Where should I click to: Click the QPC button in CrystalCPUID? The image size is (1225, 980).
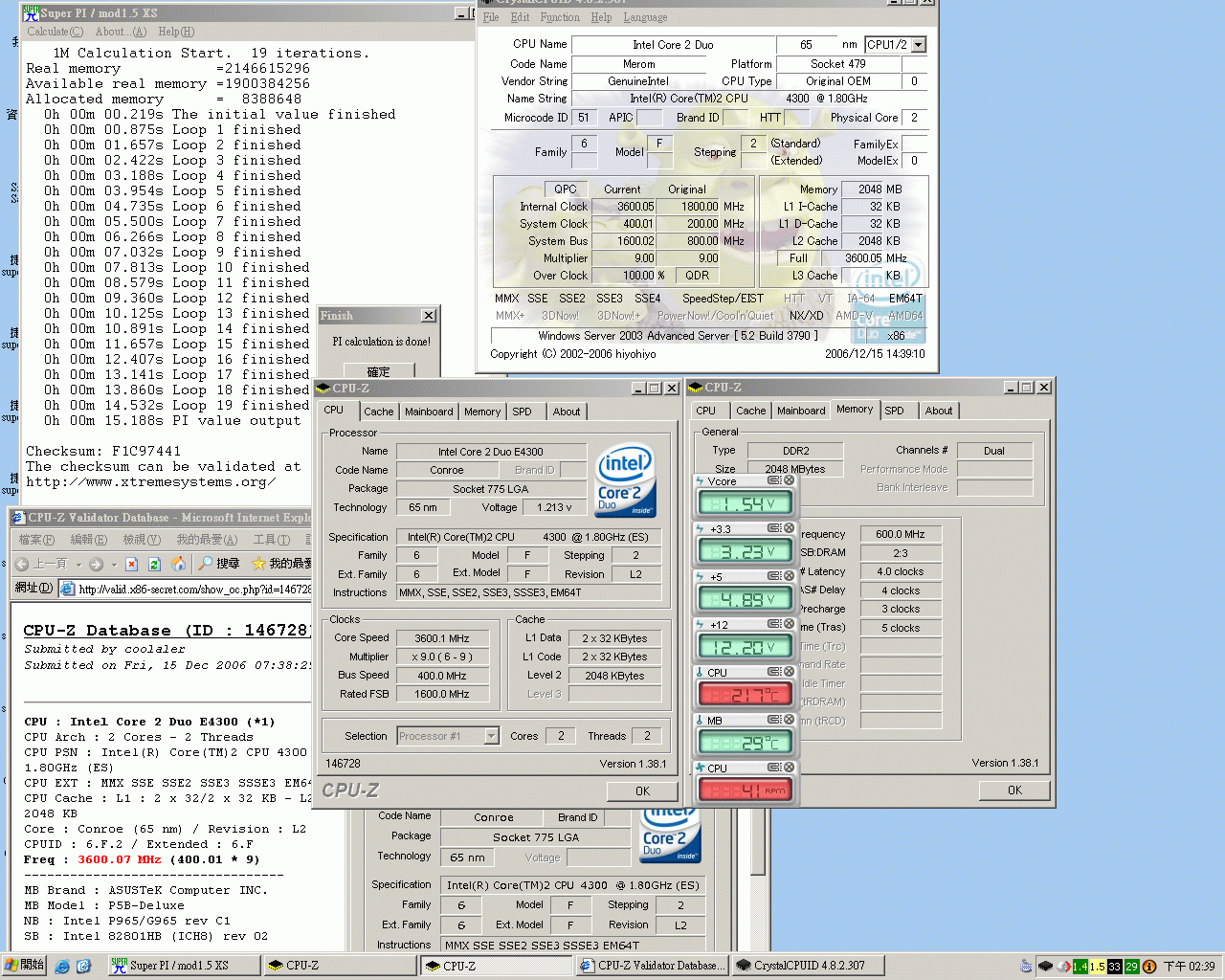click(x=566, y=189)
